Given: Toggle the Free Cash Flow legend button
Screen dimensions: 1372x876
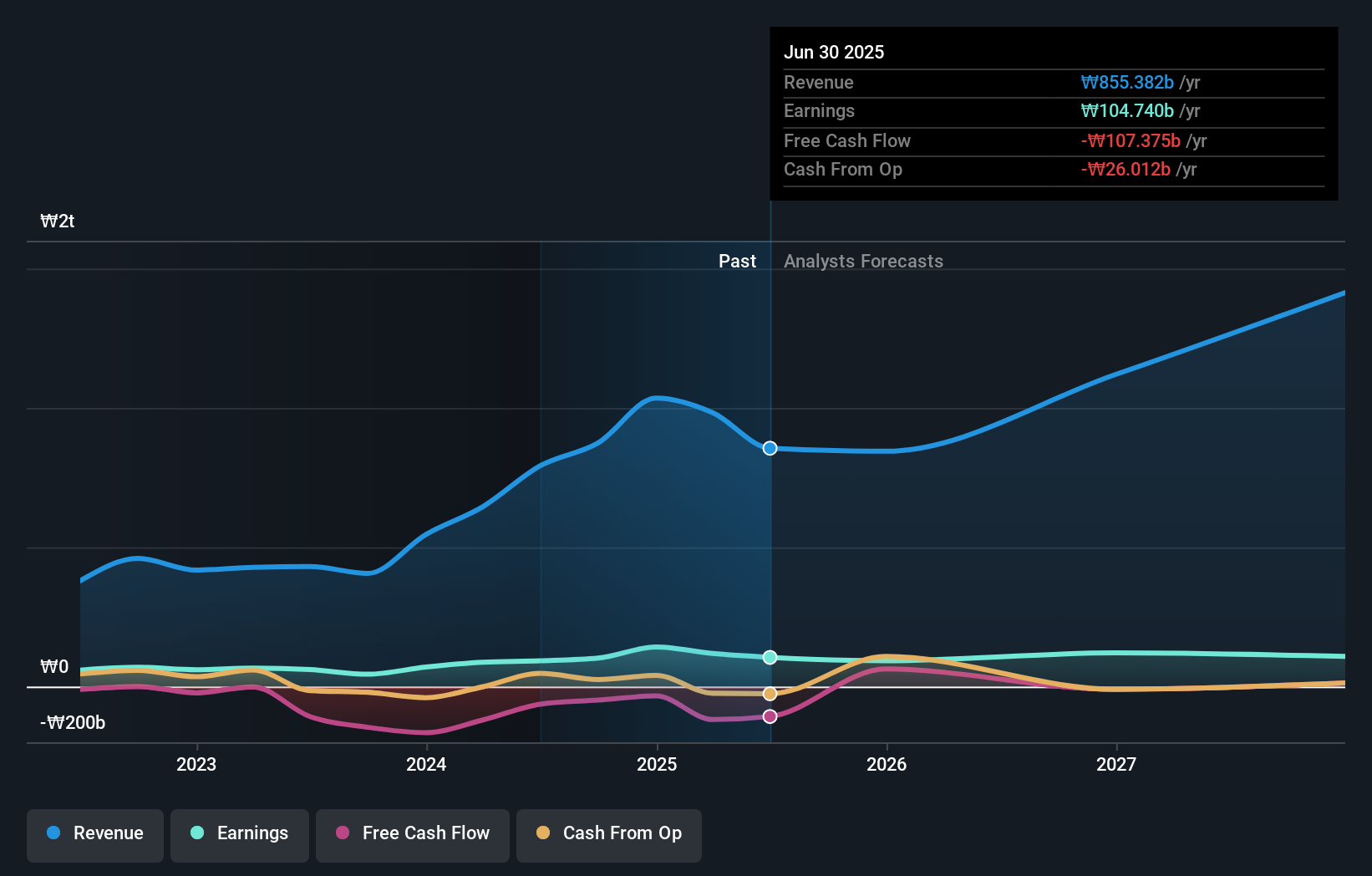Looking at the screenshot, I should coord(413,835).
